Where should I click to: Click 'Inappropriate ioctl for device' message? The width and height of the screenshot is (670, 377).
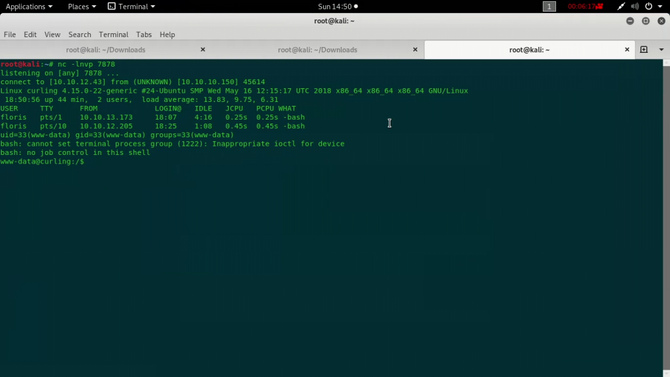point(278,144)
